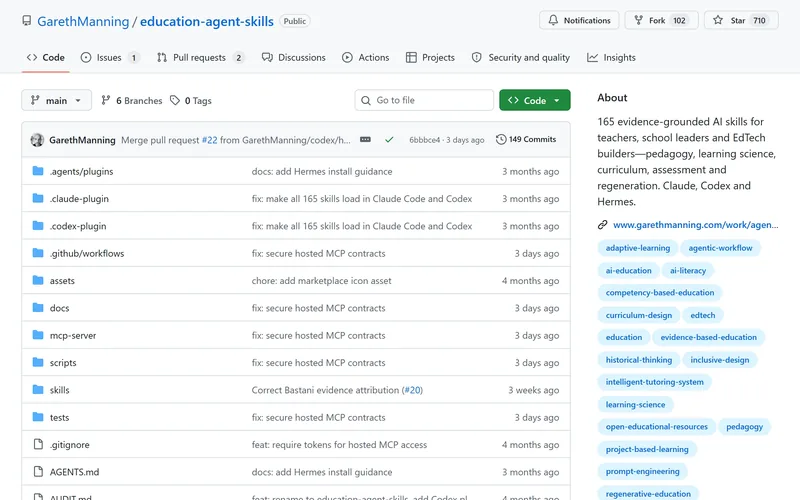Expand the green Code dropdown button

pos(535,101)
